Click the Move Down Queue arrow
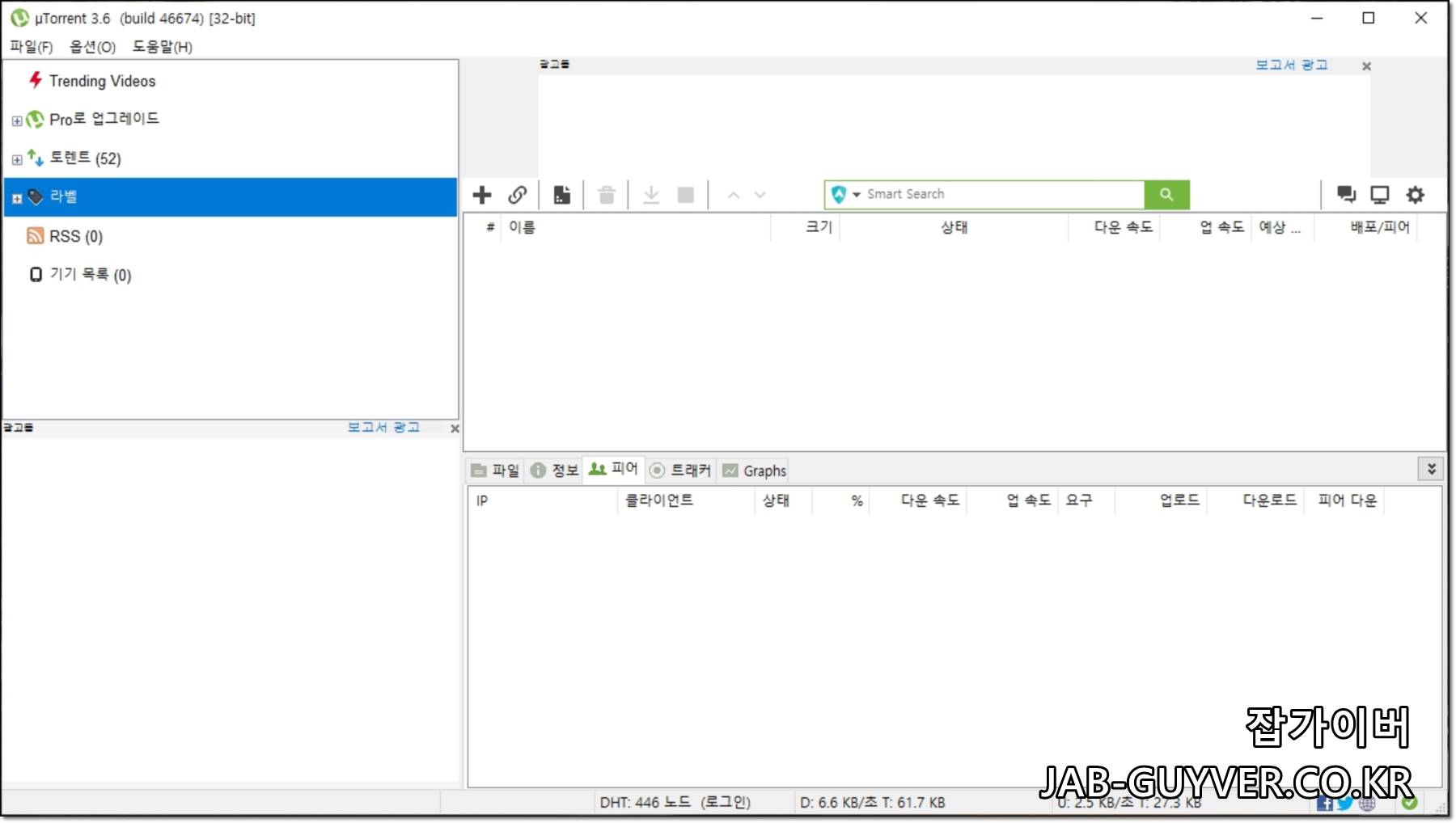This screenshot has width=1456, height=823. point(760,195)
